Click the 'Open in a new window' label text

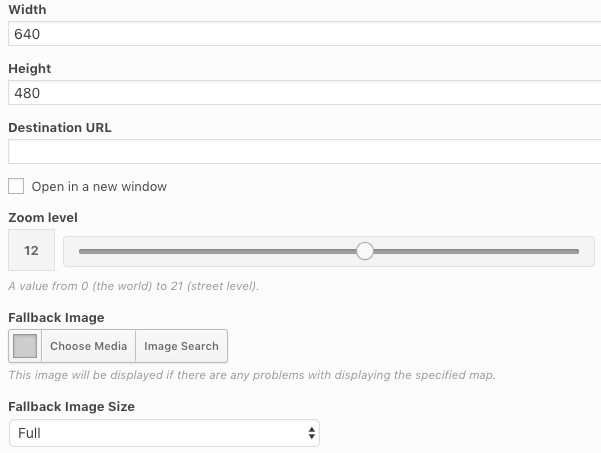click(99, 187)
